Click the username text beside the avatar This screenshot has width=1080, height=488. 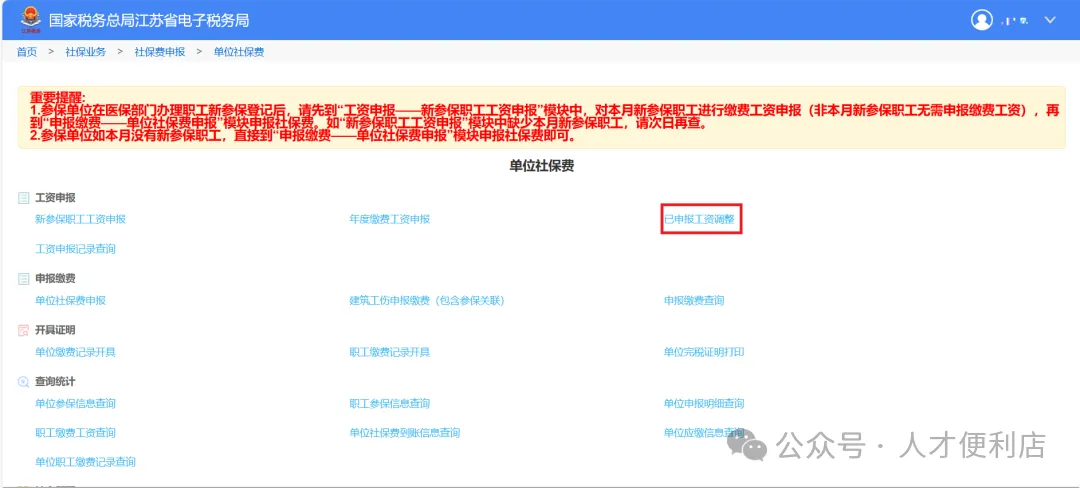(x=1015, y=21)
